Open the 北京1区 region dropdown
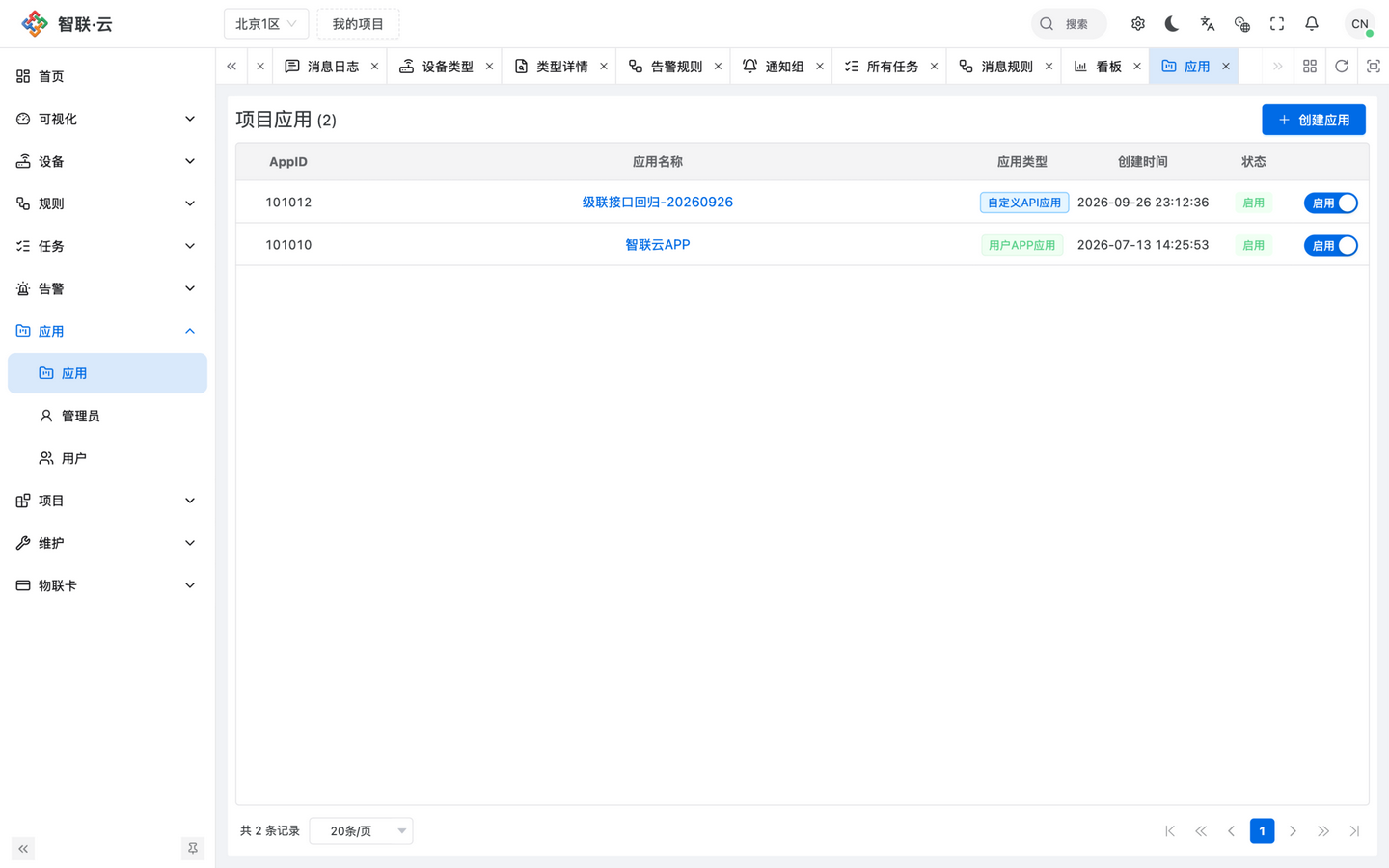 click(266, 24)
